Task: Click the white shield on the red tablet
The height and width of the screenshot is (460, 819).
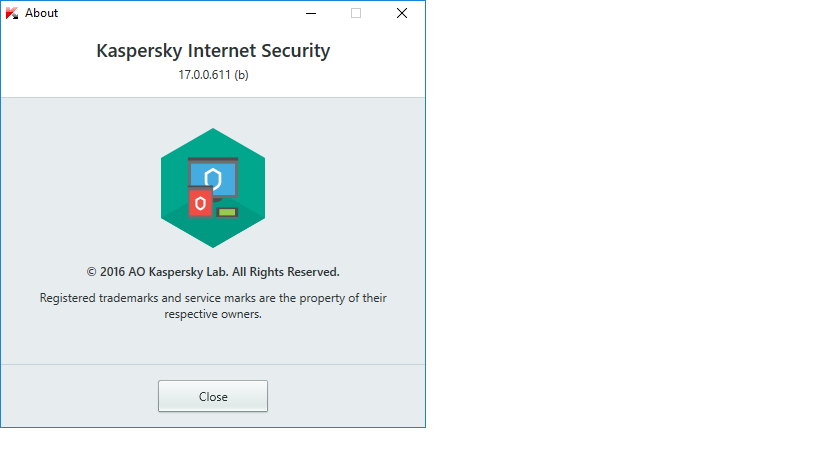Action: tap(201, 204)
